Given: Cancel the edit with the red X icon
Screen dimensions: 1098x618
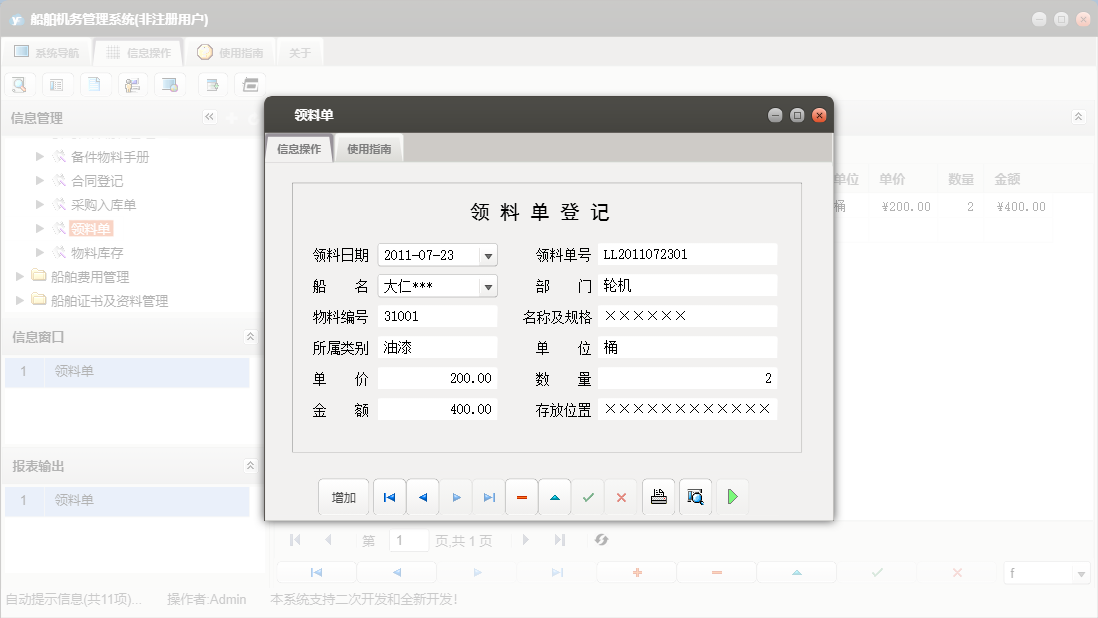Looking at the screenshot, I should 621,497.
